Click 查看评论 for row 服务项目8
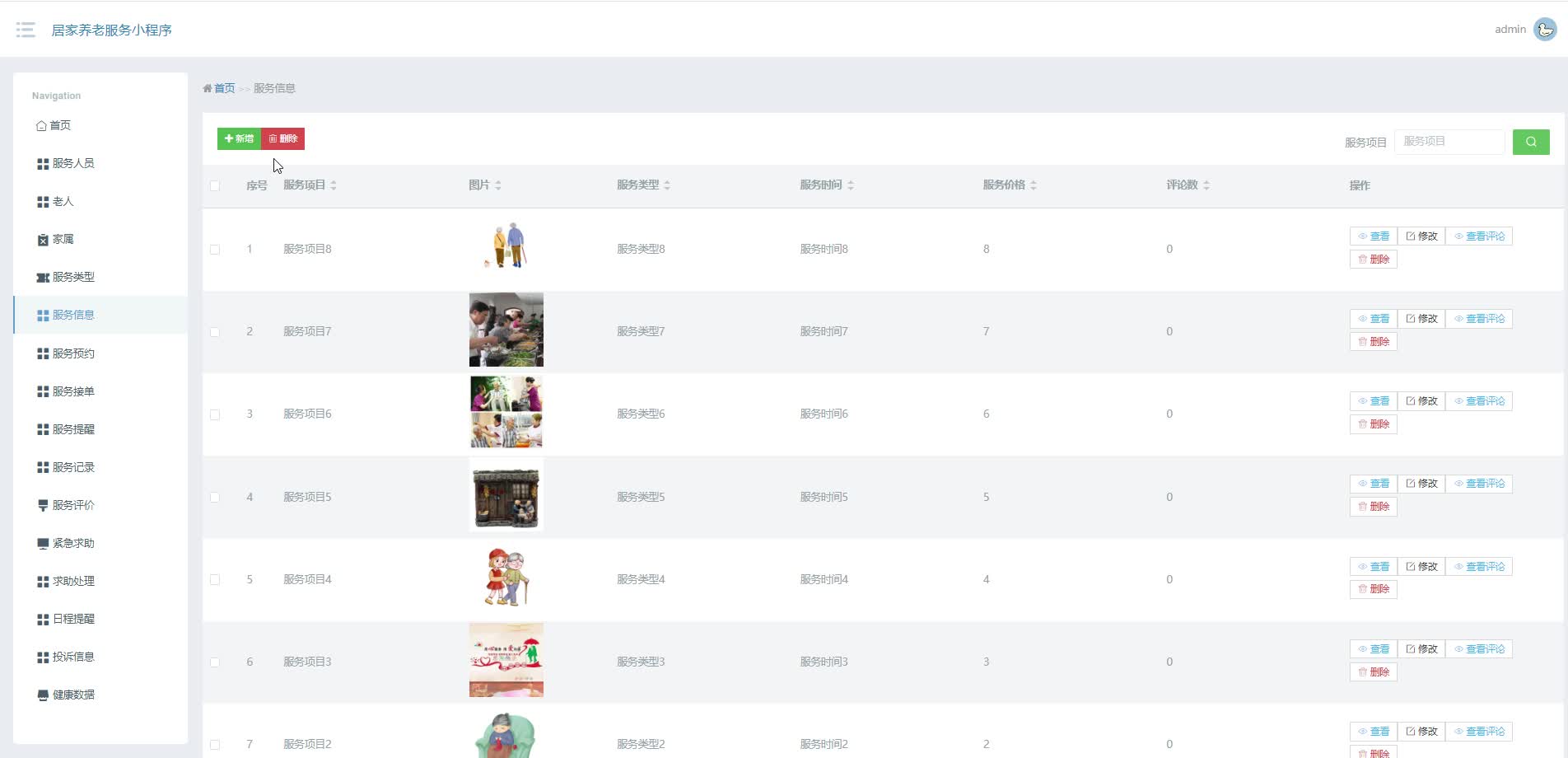This screenshot has width=1568, height=758. click(1479, 236)
